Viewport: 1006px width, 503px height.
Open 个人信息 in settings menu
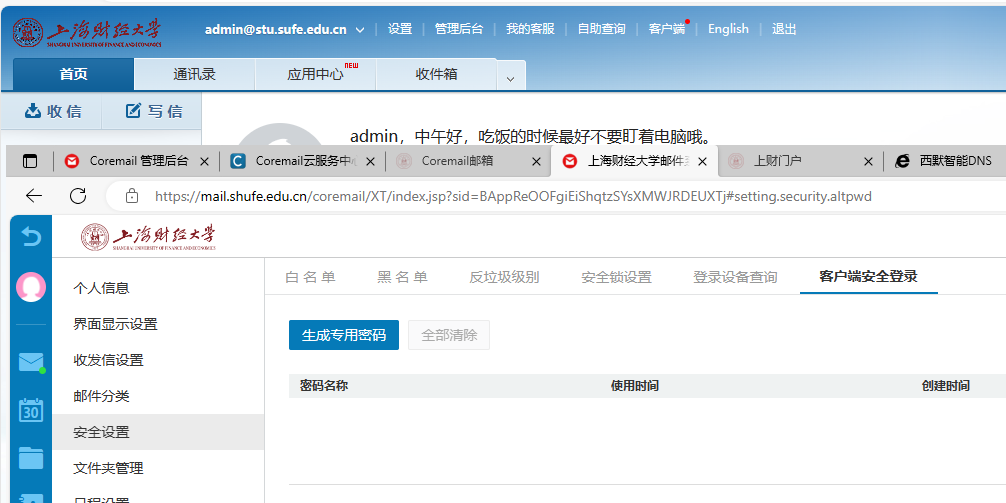(102, 288)
